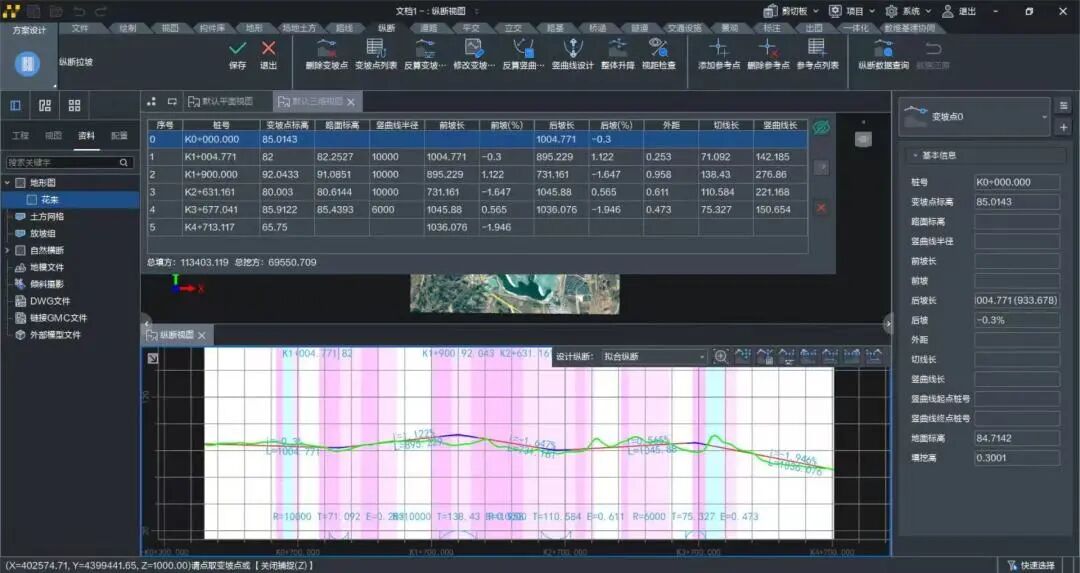Viewport: 1080px width, 573px height.
Task: Click the dots icon left of view tabs
Action: coord(152,101)
